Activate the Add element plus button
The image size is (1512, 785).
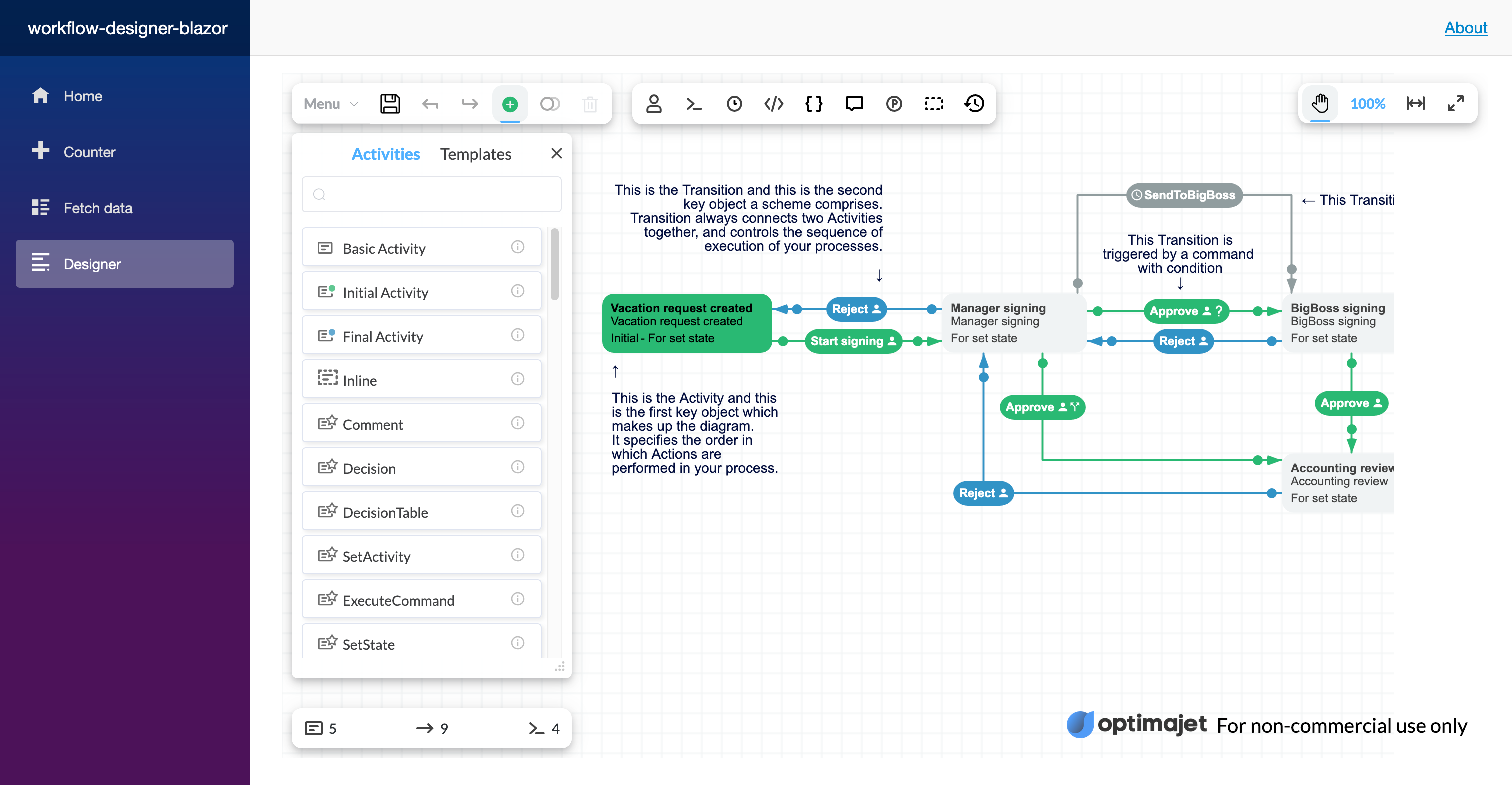pos(510,104)
